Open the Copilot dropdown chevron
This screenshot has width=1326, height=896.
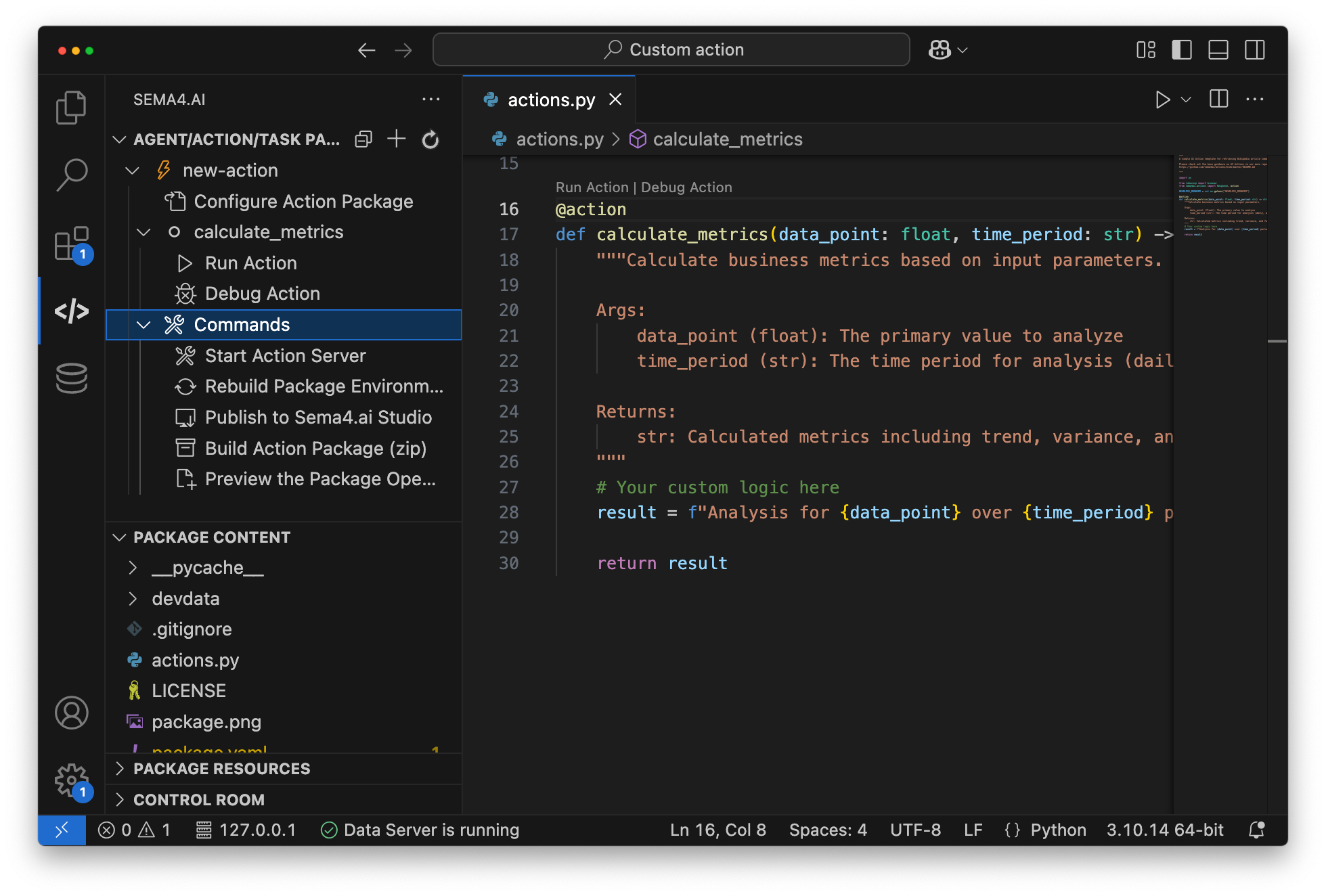click(963, 50)
